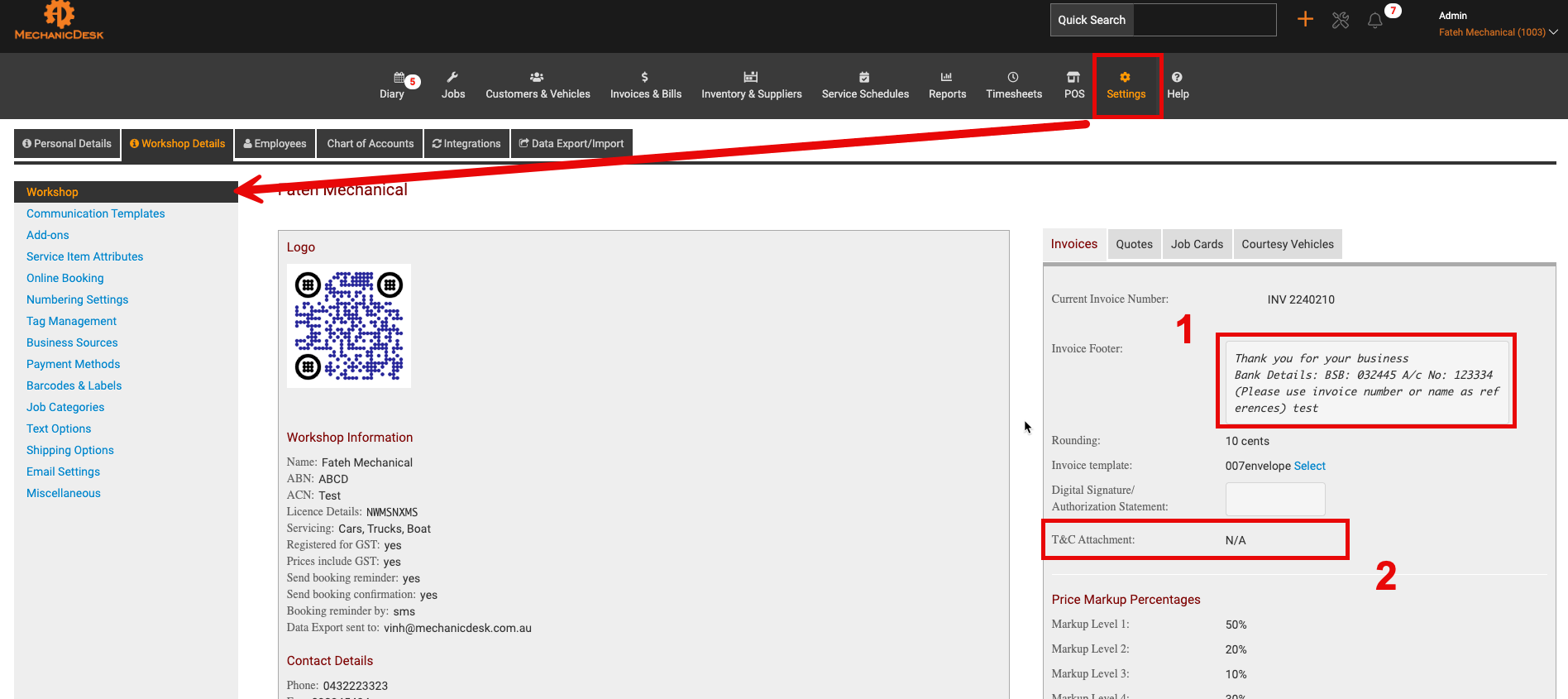Open the Reports chart icon
This screenshot has height=699, width=1568.
(x=947, y=78)
